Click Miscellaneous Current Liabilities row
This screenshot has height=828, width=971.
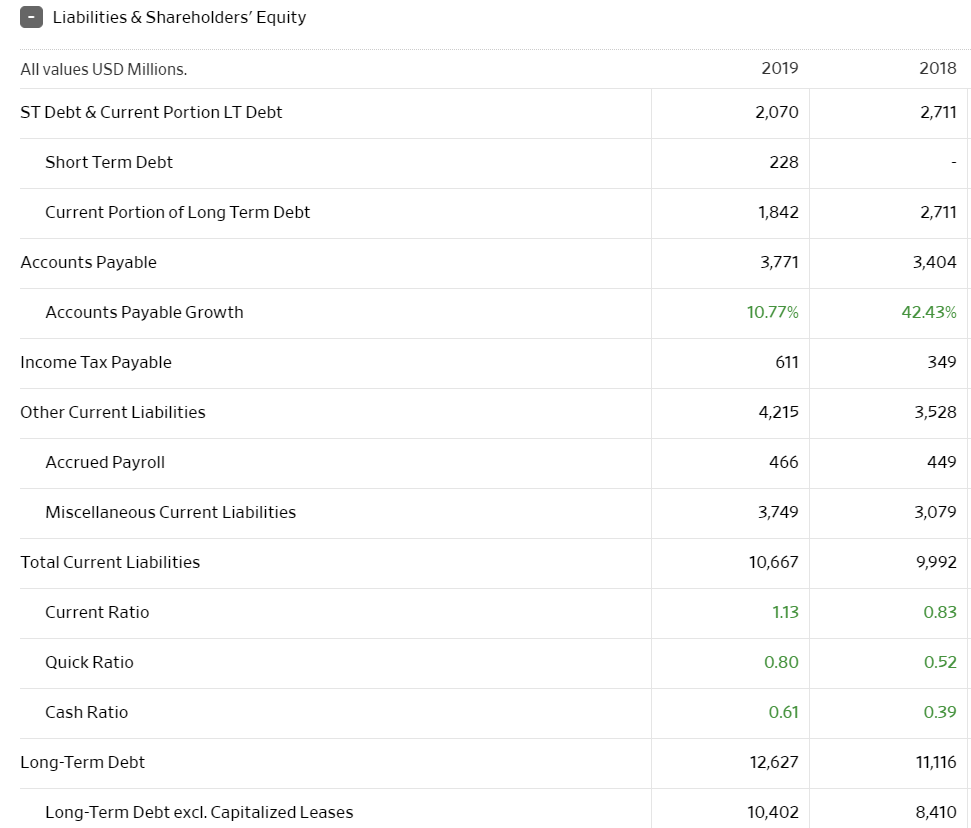170,512
